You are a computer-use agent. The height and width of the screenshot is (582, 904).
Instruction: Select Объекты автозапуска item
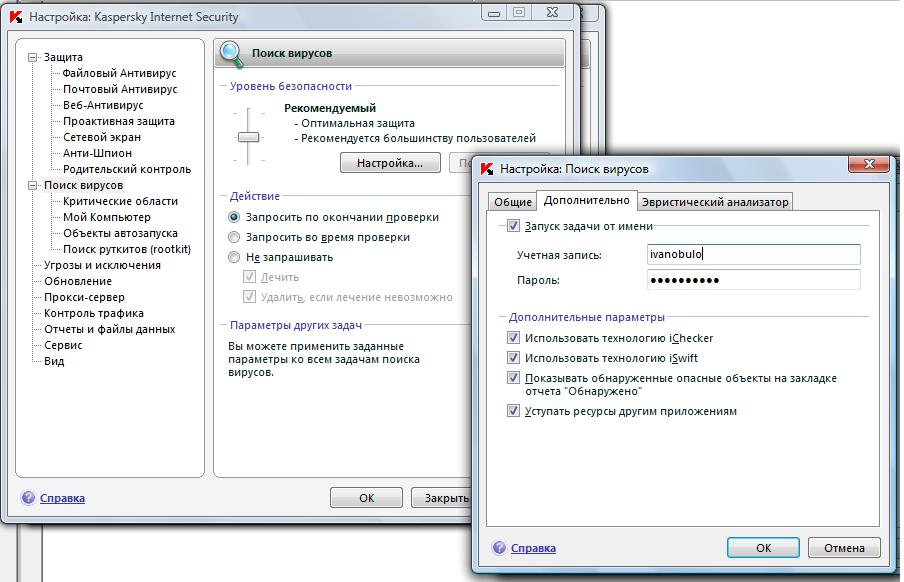click(x=120, y=233)
